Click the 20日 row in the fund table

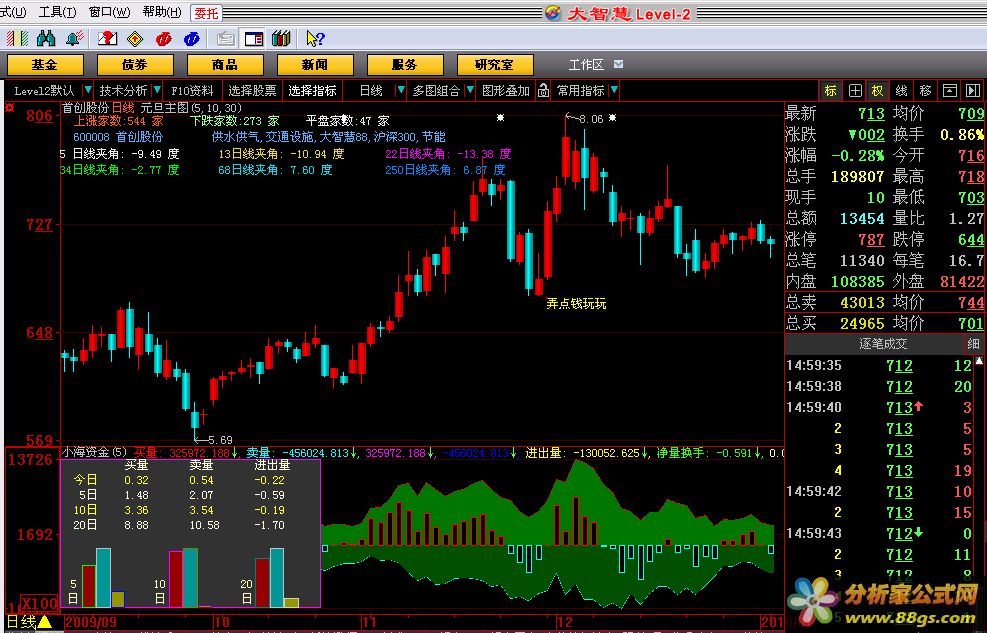(179, 525)
